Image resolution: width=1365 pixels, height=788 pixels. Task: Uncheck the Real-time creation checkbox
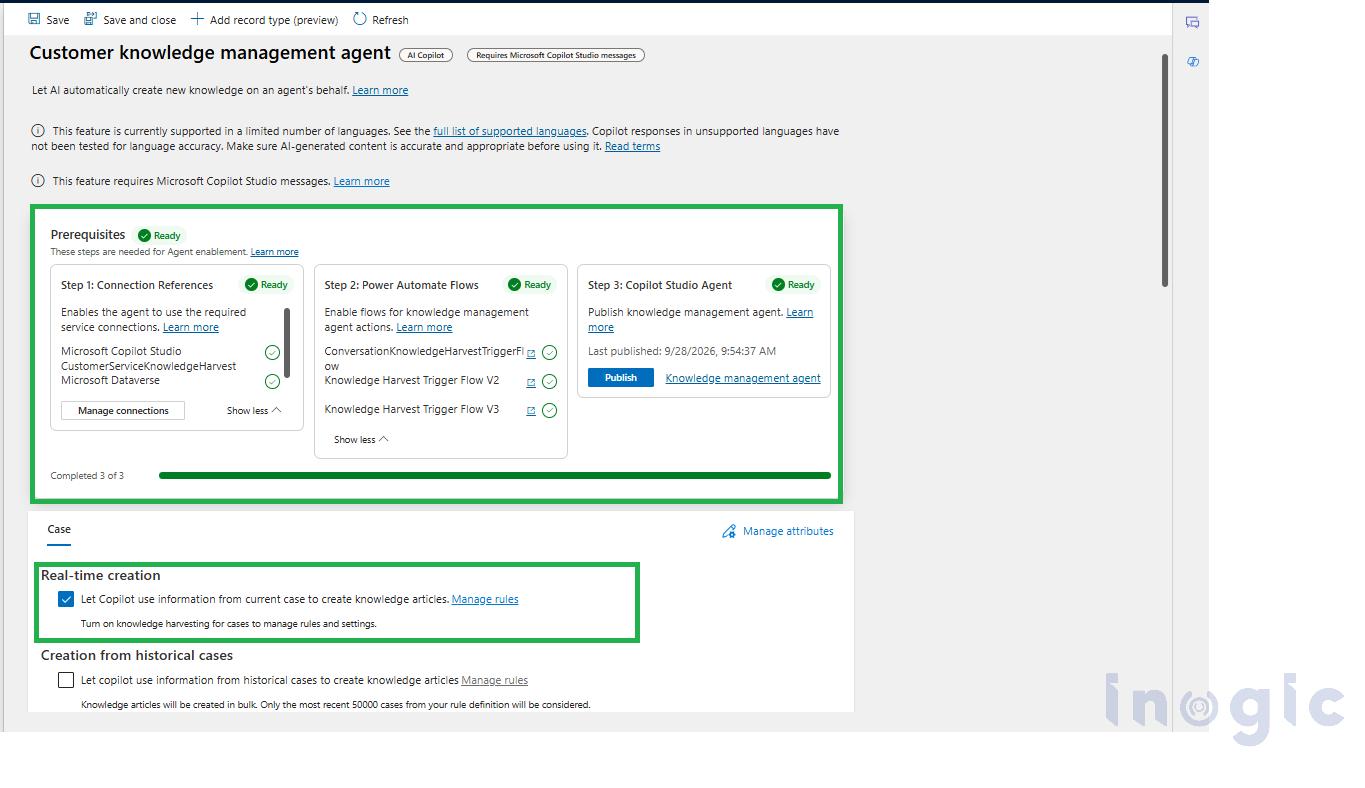pyautogui.click(x=66, y=599)
